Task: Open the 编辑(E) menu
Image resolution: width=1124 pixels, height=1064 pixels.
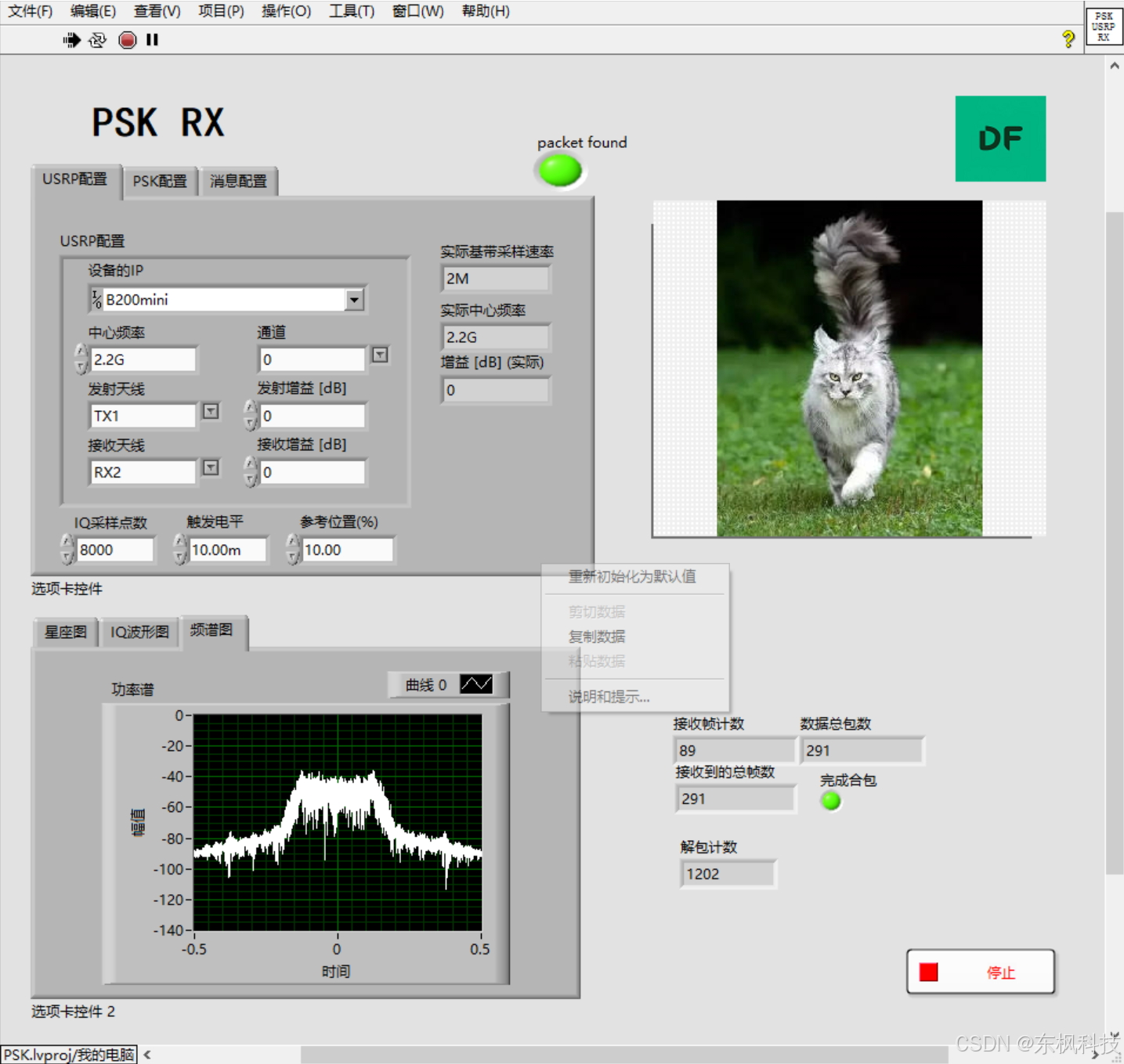Action: (92, 11)
